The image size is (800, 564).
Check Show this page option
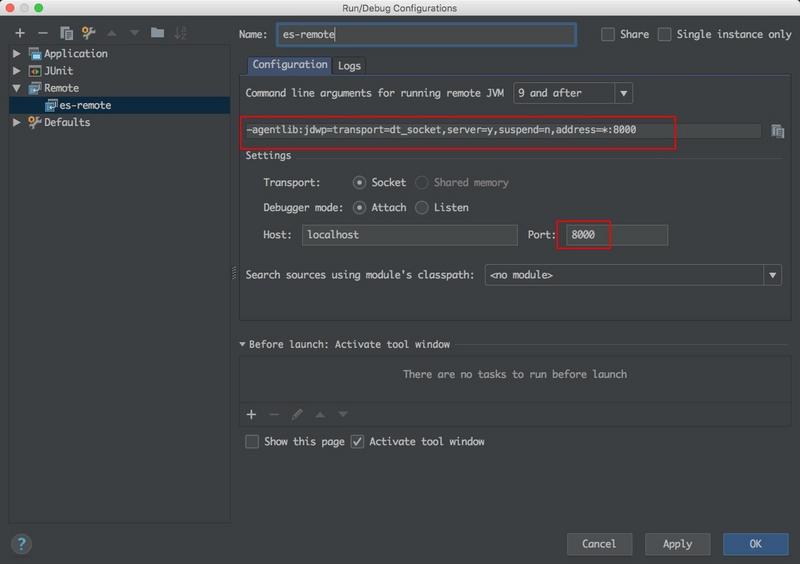coord(252,442)
